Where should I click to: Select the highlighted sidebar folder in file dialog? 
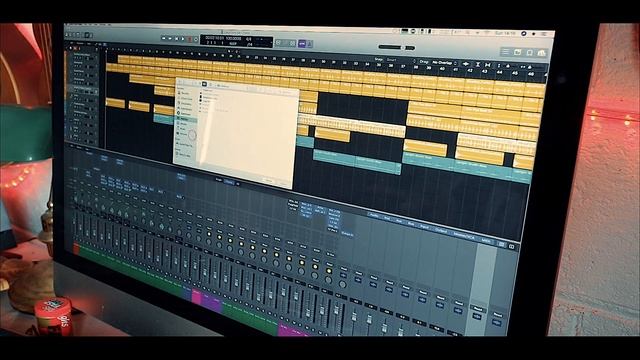coord(187,119)
